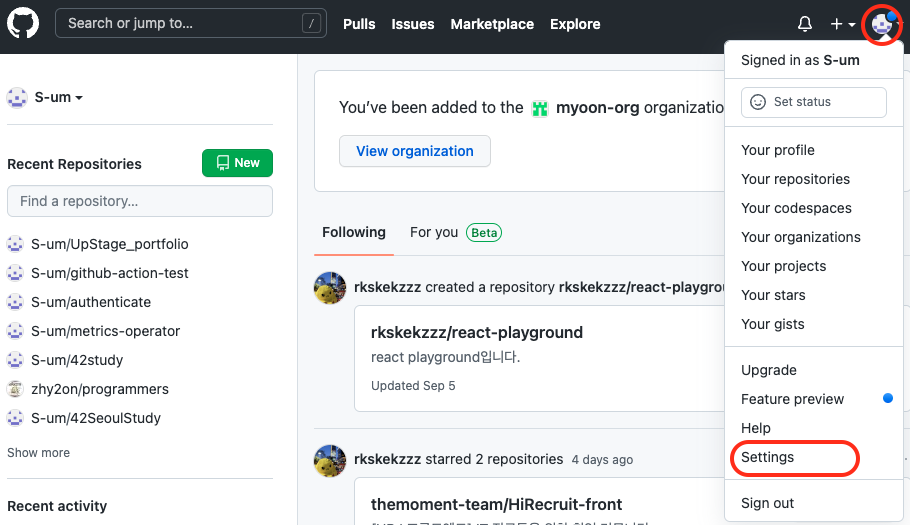Select Your repositories menu item
This screenshot has width=910, height=525.
(795, 179)
